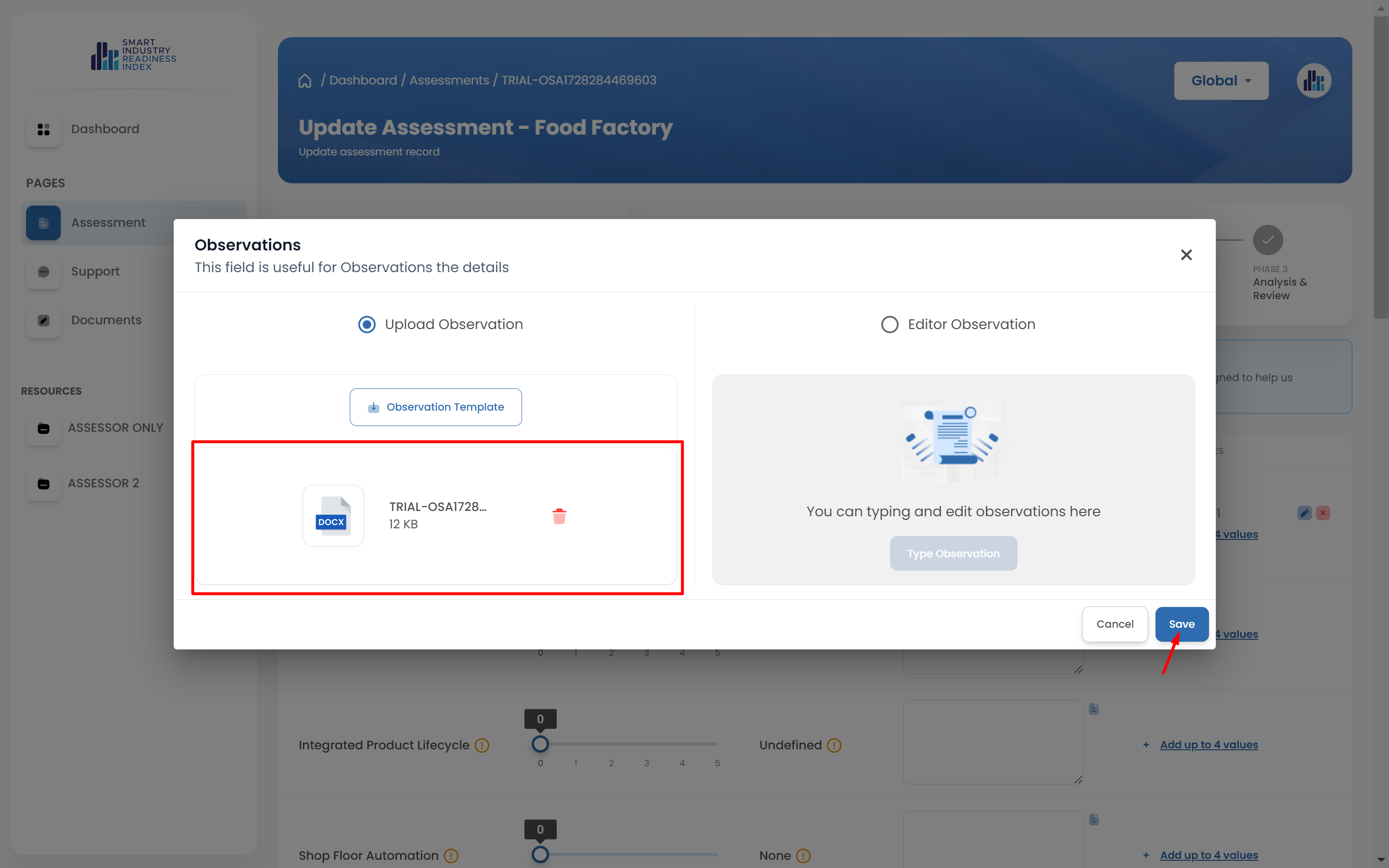1389x868 pixels.
Task: Select the Upload Observation radio button
Action: (x=367, y=324)
